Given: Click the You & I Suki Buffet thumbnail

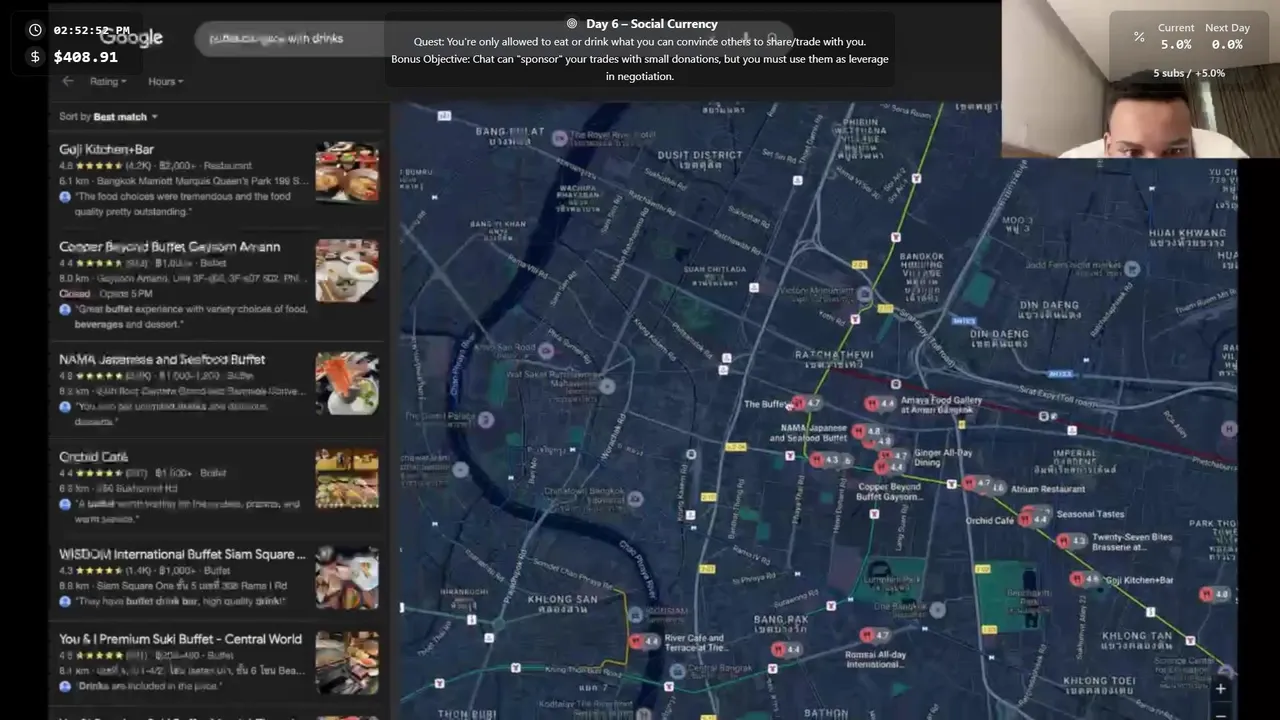Looking at the screenshot, I should [347, 662].
